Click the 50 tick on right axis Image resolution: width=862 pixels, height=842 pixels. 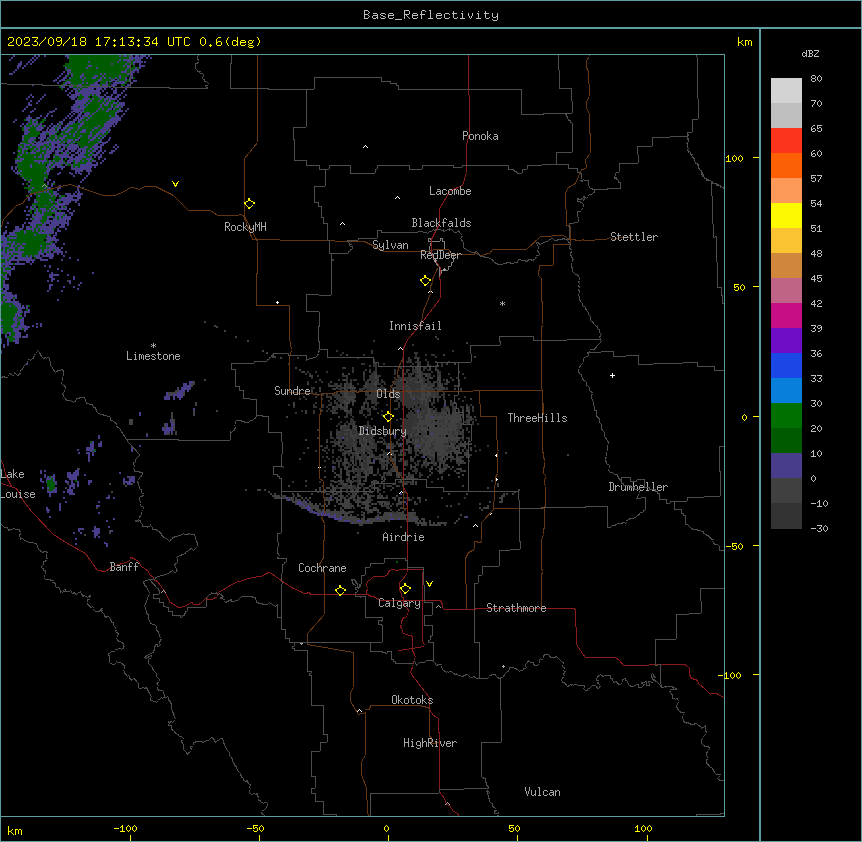click(739, 287)
